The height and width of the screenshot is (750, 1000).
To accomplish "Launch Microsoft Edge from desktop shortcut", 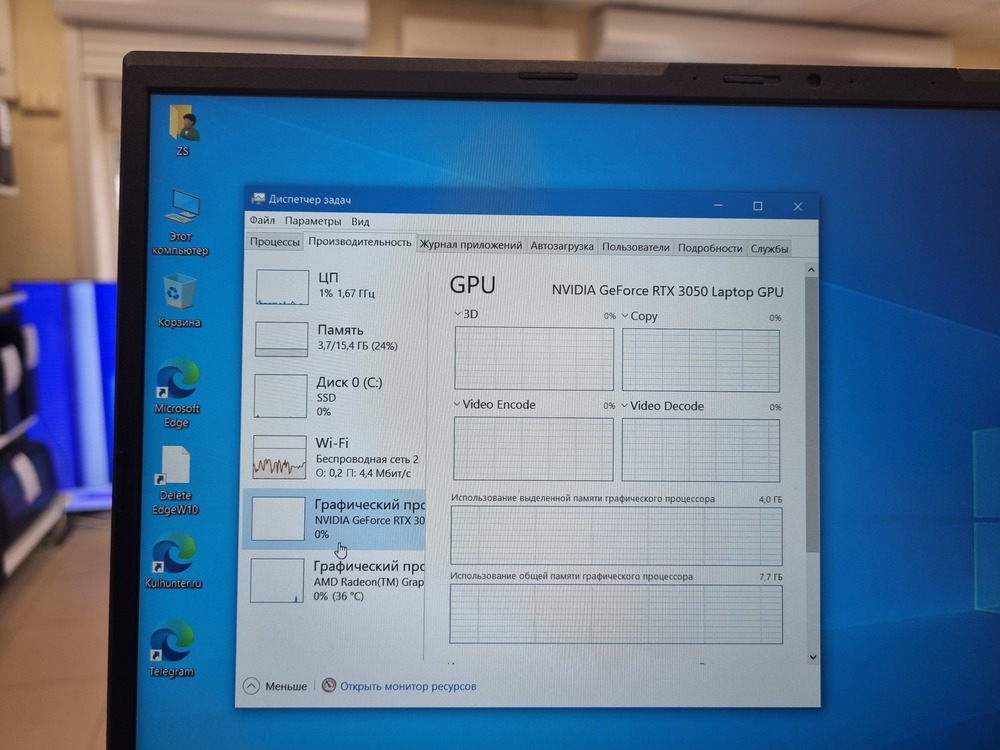I will click(x=177, y=392).
